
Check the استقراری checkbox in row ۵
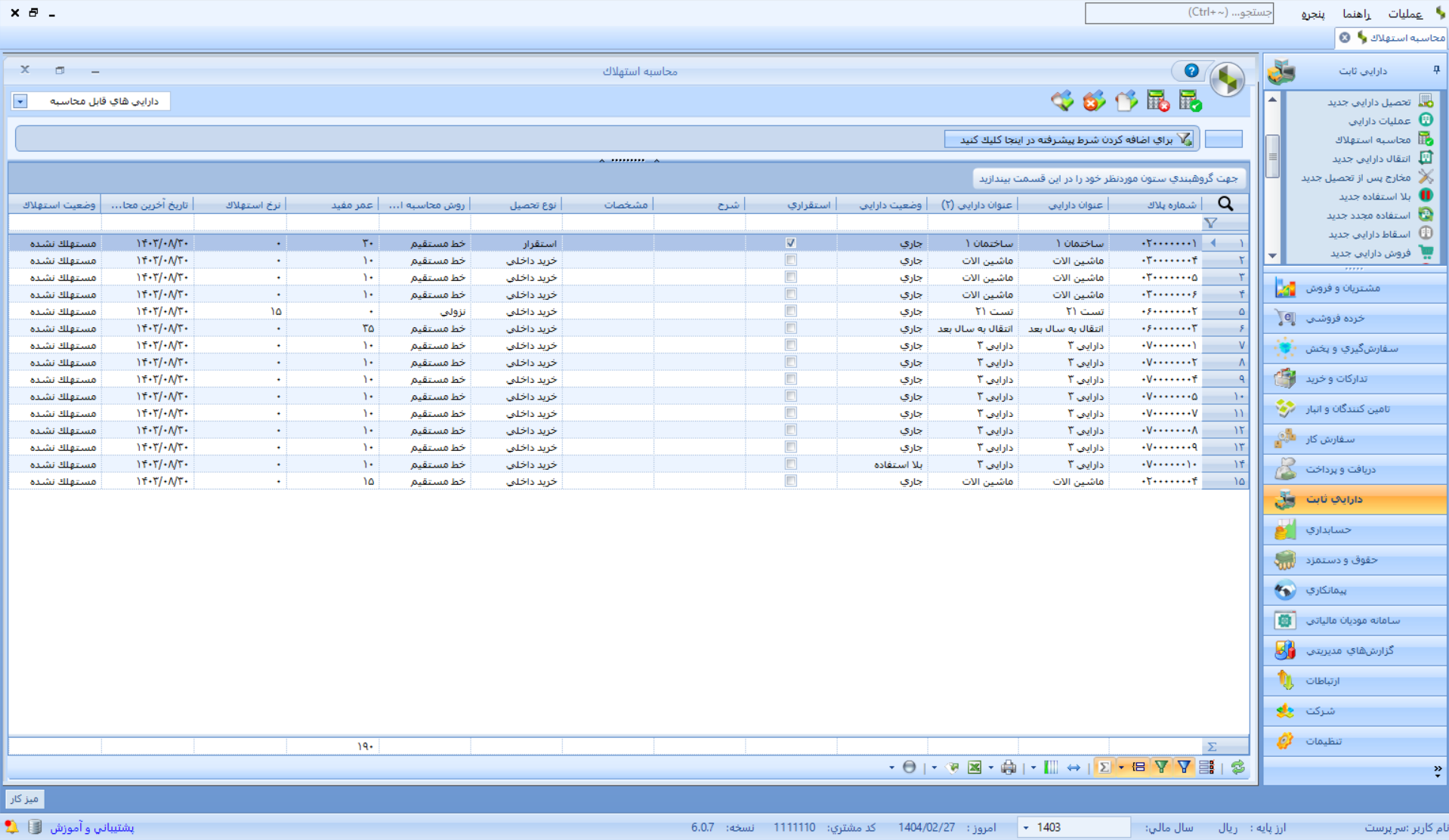coord(790,311)
